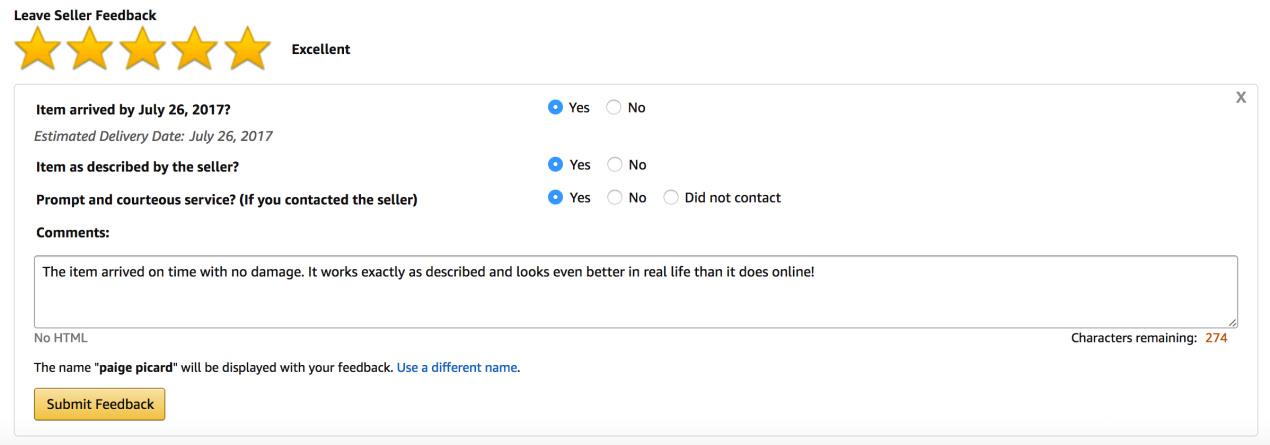The width and height of the screenshot is (1270, 445).
Task: Select No for item arrived by July 26
Action: pyautogui.click(x=614, y=108)
